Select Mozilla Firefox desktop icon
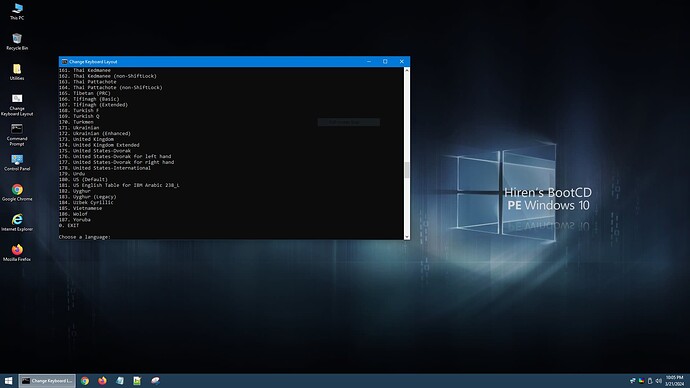This screenshot has width=690, height=388. click(x=17, y=253)
